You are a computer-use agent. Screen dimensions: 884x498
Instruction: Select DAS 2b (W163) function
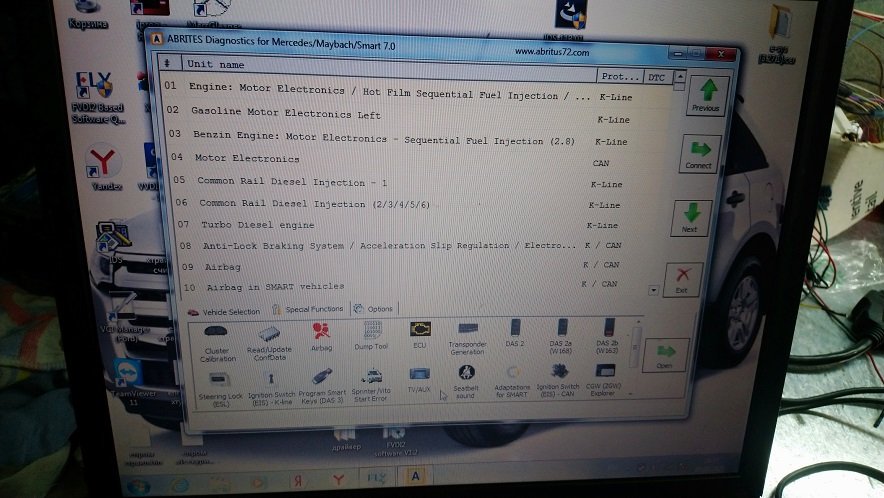pos(607,336)
